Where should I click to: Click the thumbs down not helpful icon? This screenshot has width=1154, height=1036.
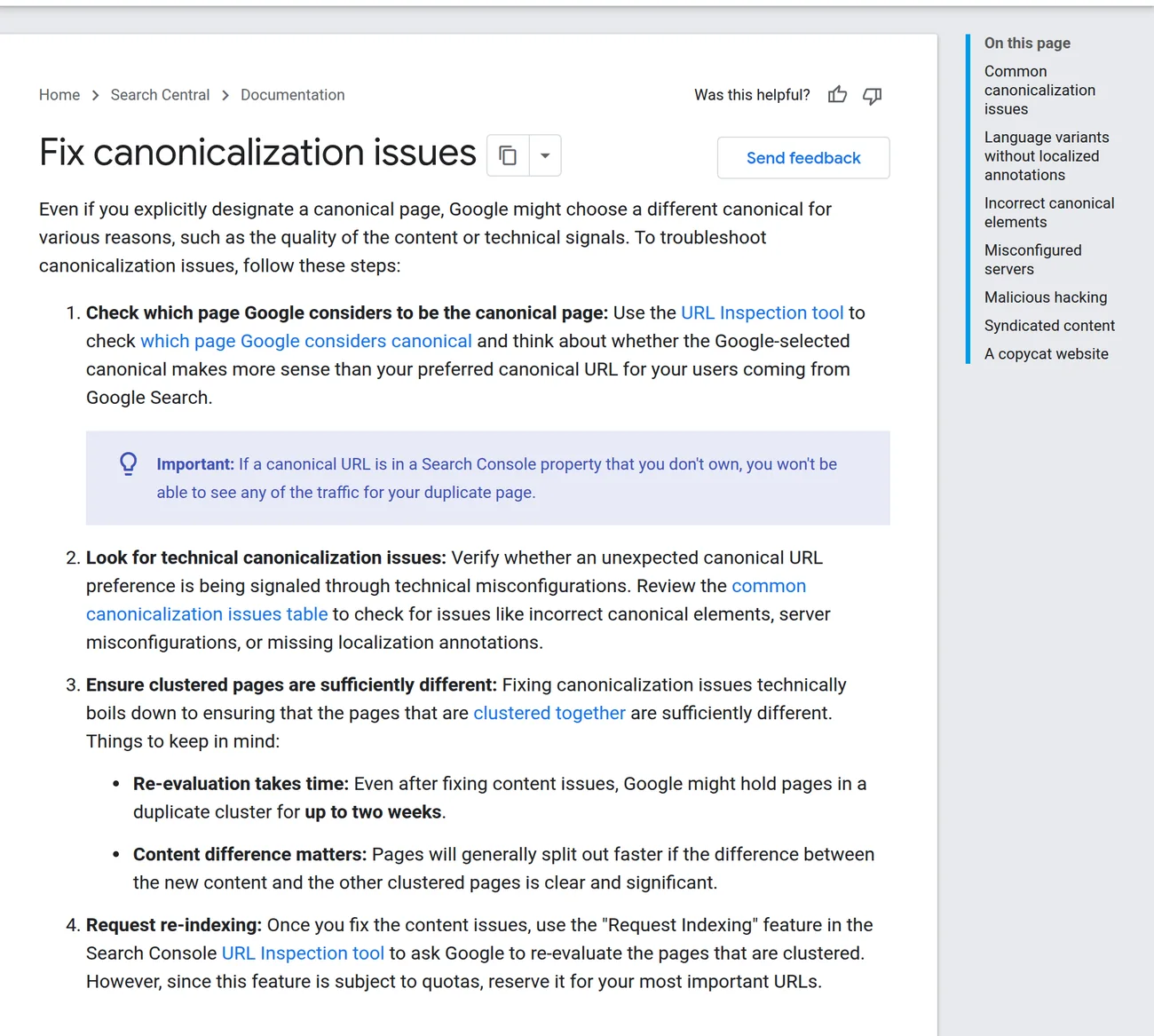point(873,95)
